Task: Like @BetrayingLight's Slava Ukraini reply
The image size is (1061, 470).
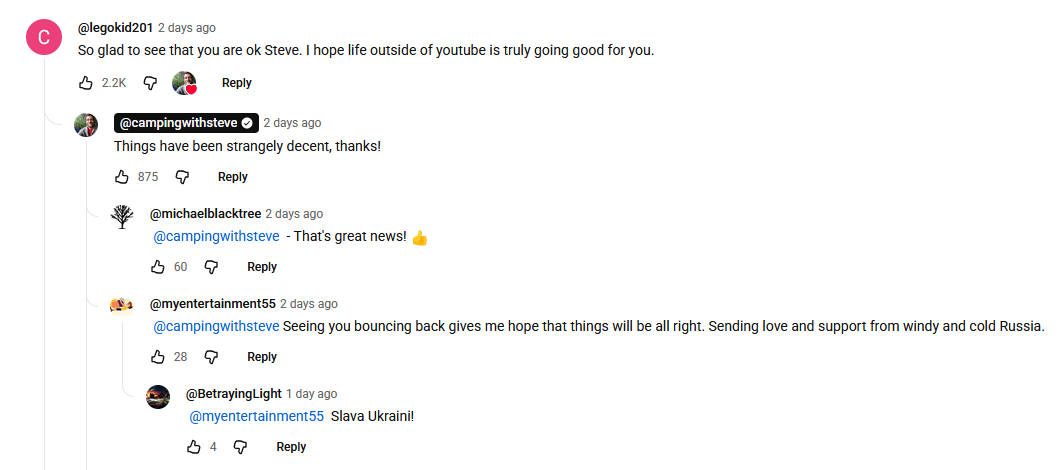Action: (x=194, y=447)
